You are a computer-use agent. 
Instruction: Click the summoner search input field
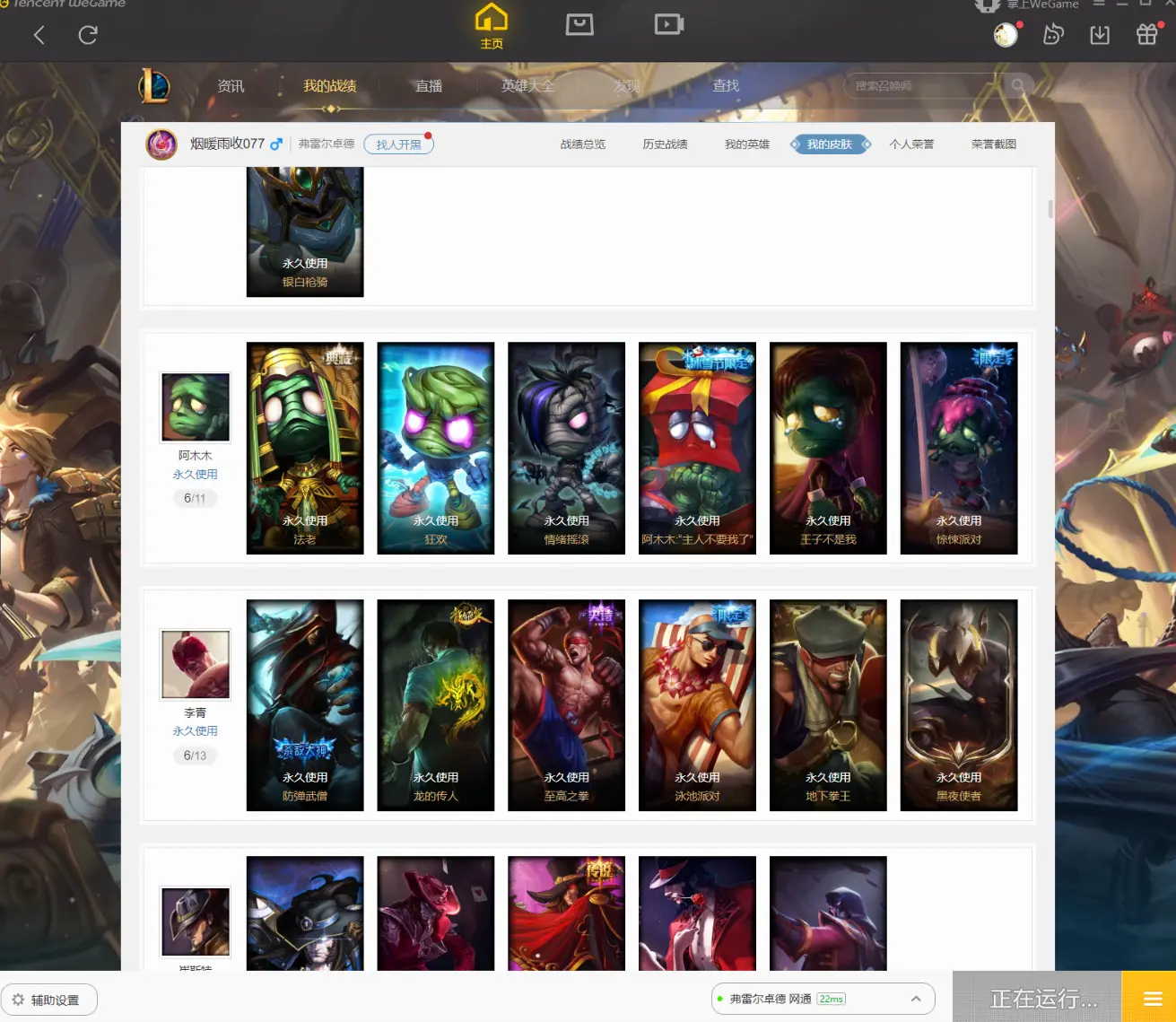[x=926, y=86]
